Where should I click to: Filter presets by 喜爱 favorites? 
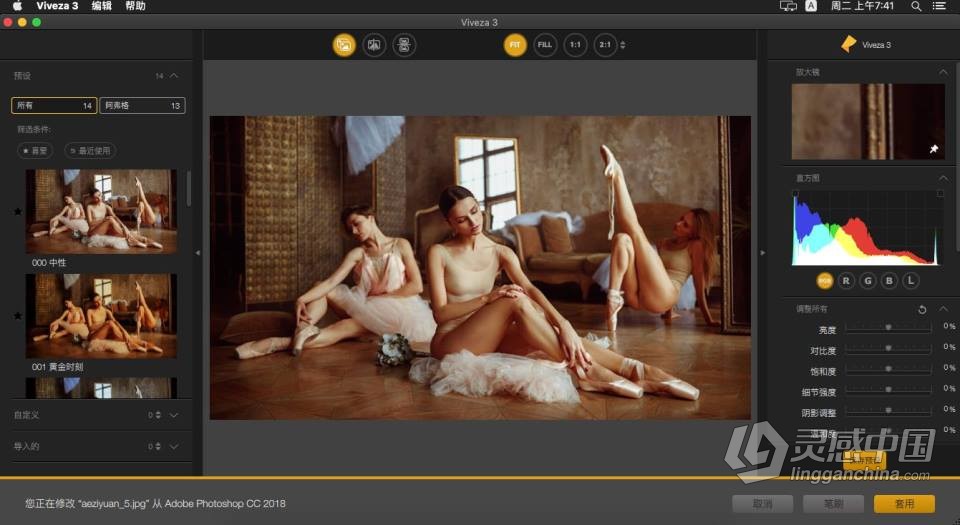35,151
